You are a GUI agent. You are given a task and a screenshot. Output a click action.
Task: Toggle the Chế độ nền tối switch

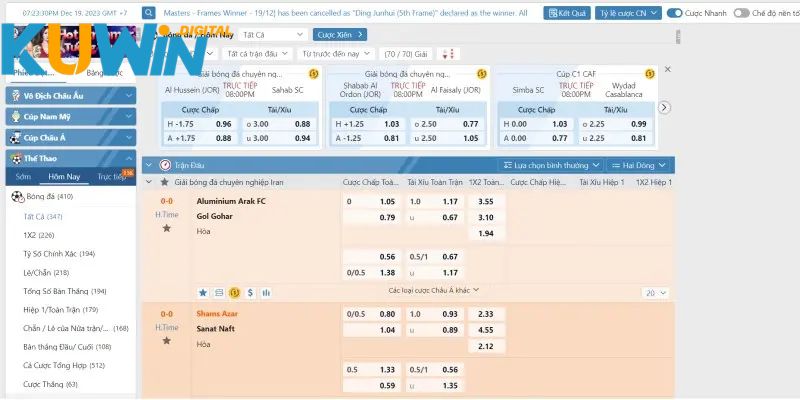(741, 14)
